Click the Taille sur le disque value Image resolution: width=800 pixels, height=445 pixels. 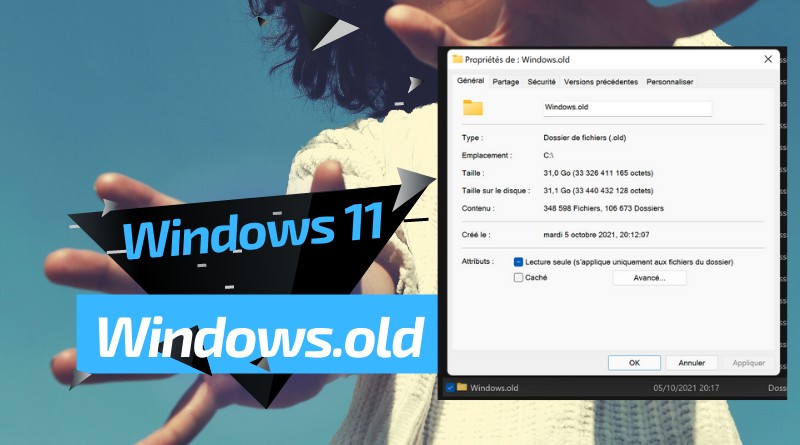coord(598,191)
